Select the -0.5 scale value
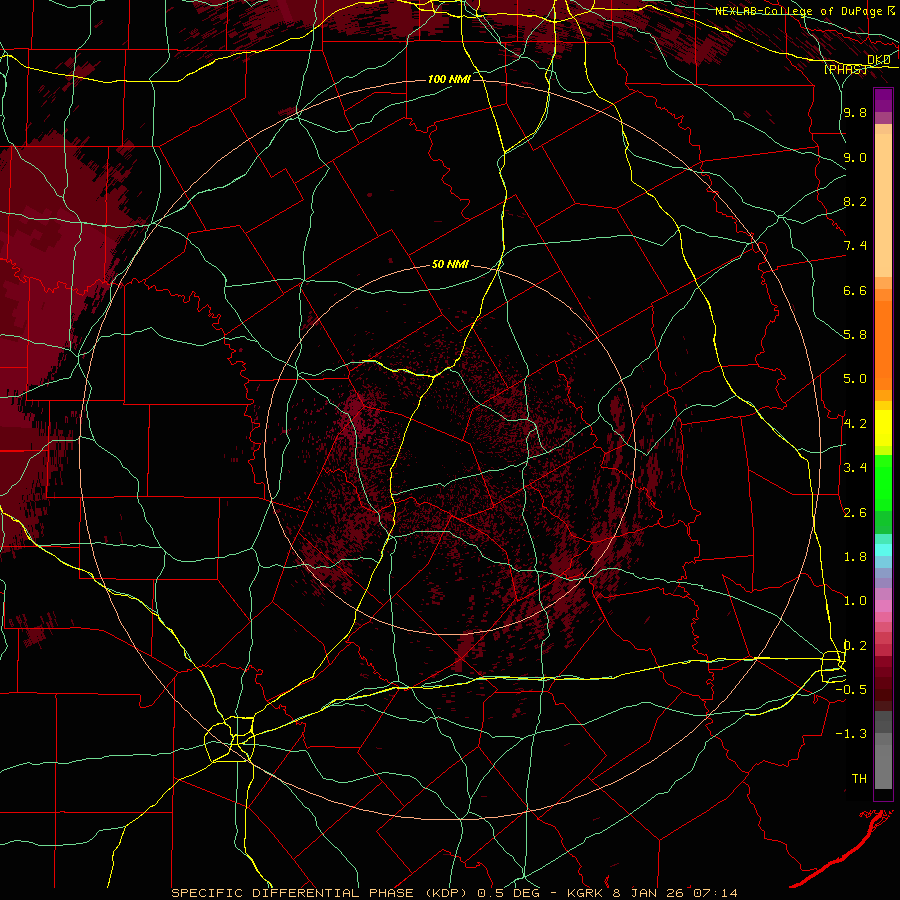 pyautogui.click(x=851, y=690)
